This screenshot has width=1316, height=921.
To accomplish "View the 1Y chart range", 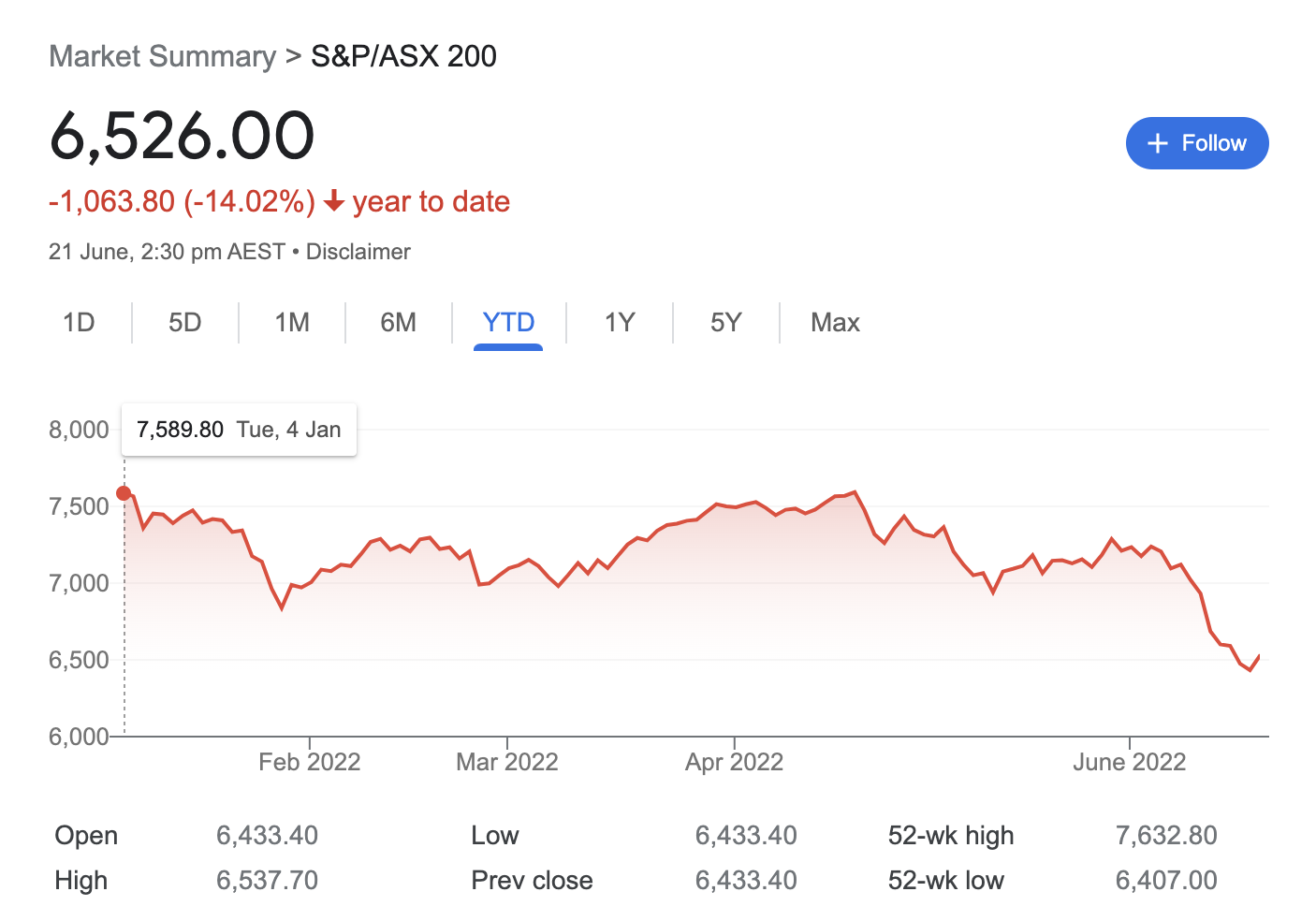I will [x=619, y=323].
